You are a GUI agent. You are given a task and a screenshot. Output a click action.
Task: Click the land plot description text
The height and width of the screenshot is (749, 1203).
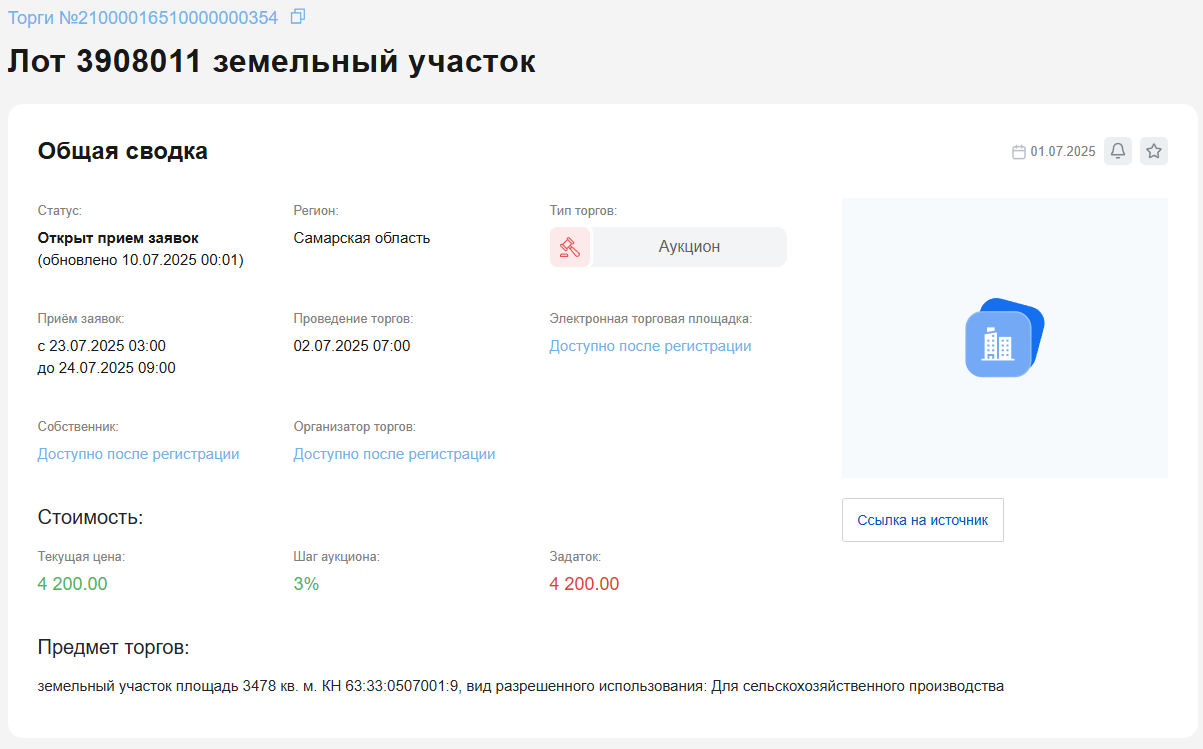(x=520, y=687)
